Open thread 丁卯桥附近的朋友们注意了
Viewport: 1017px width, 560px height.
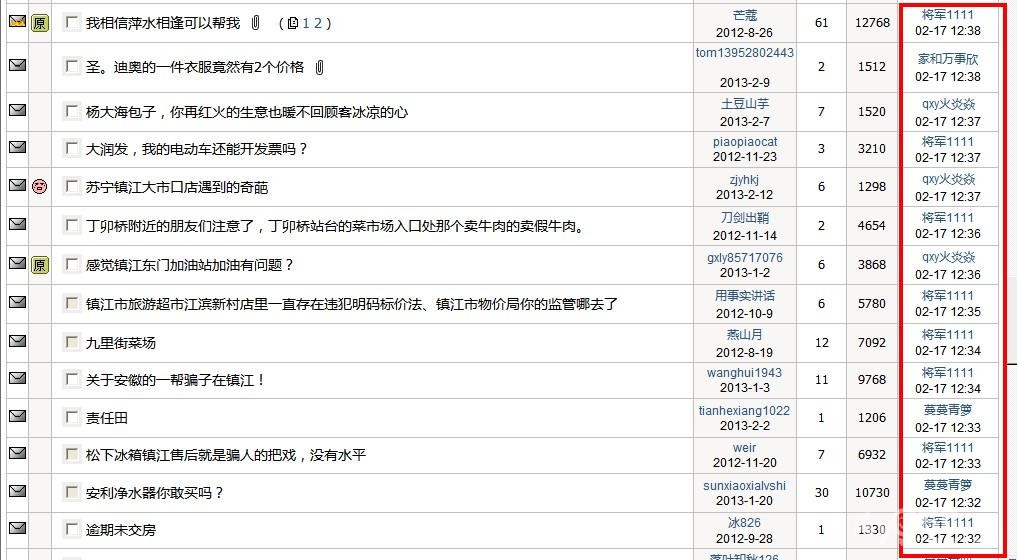click(x=335, y=226)
